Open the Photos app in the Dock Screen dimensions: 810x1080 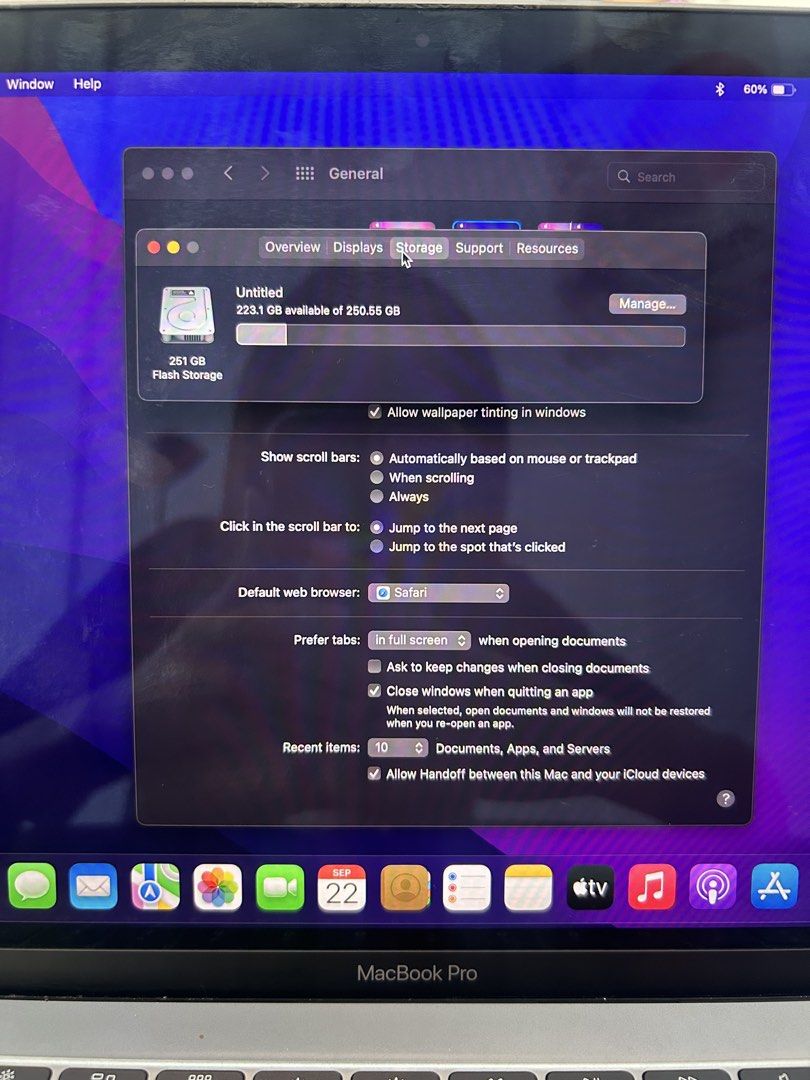click(x=217, y=887)
